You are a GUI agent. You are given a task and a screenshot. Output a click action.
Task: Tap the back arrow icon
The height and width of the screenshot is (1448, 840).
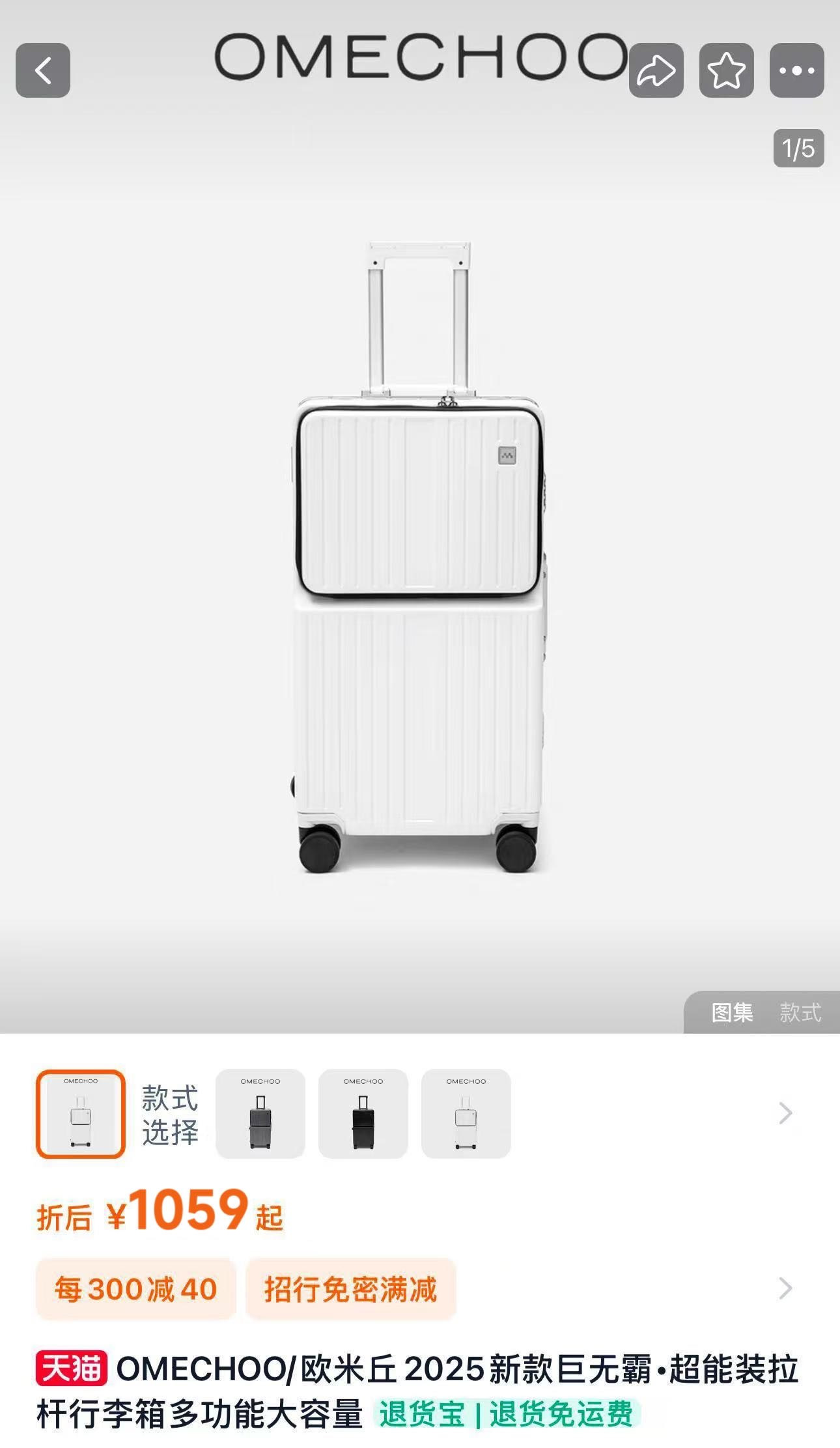tap(43, 70)
